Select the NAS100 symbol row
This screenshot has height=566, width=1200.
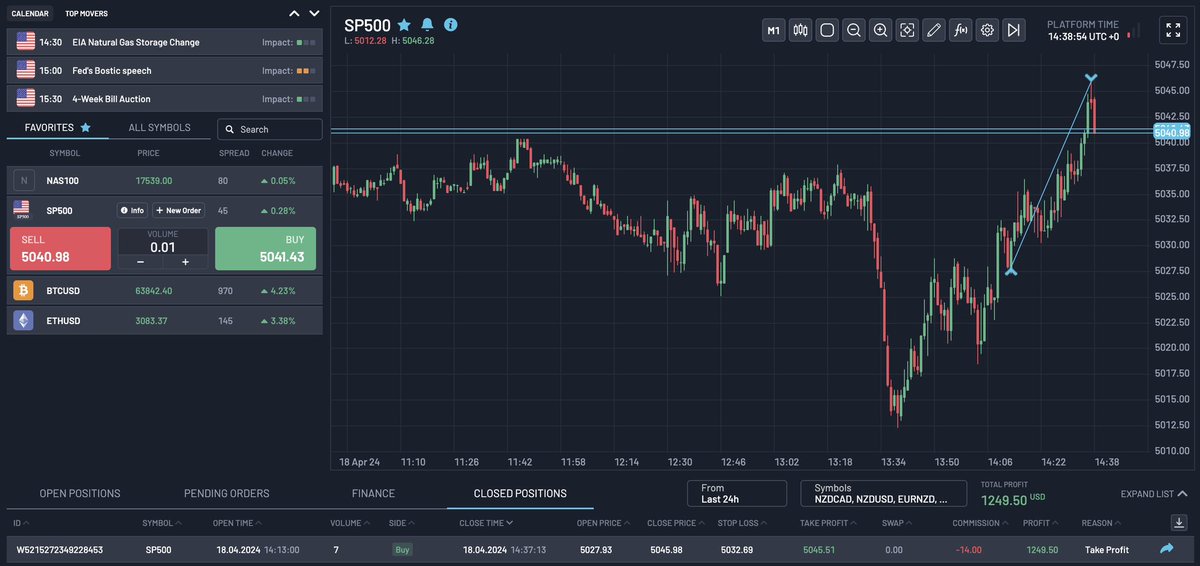[x=165, y=181]
